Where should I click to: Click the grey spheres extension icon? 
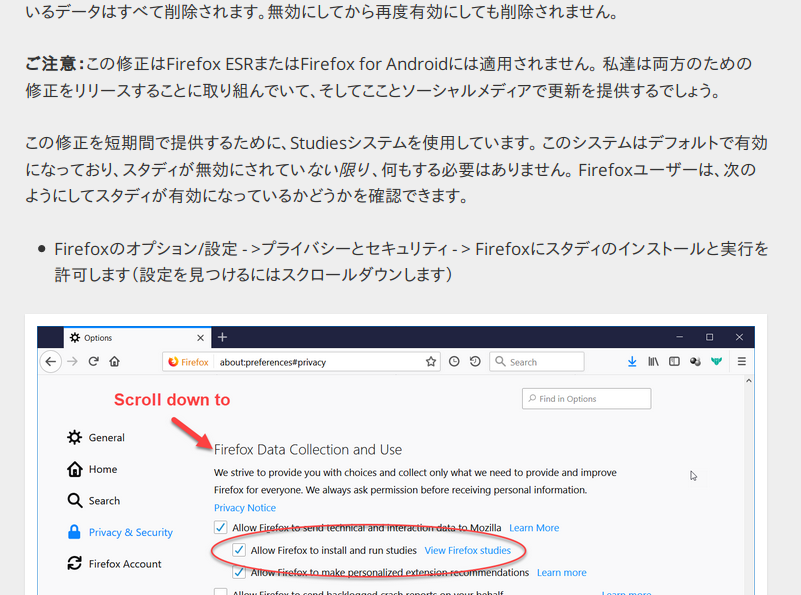[x=695, y=362]
